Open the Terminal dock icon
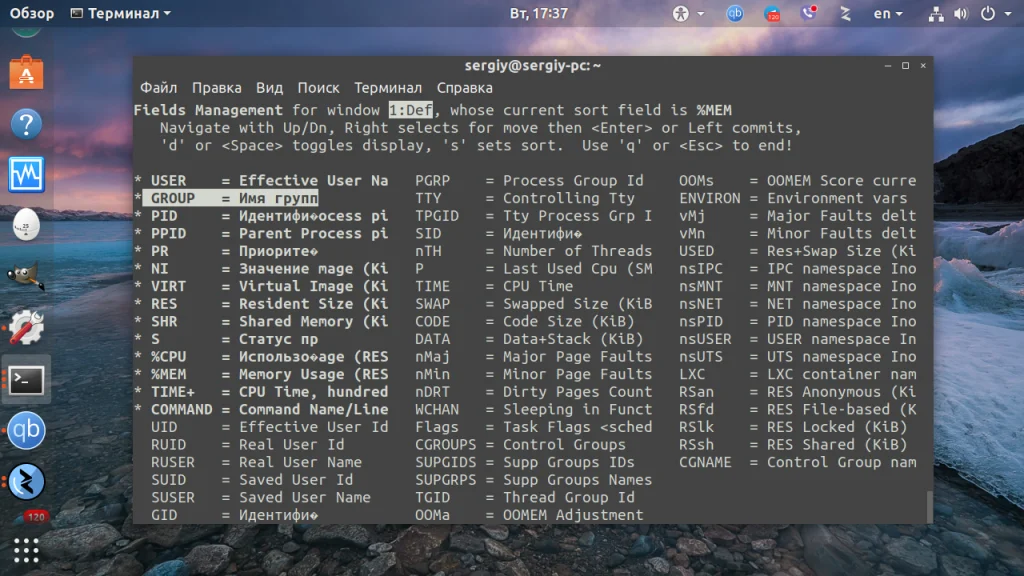The image size is (1024, 576). 26,380
